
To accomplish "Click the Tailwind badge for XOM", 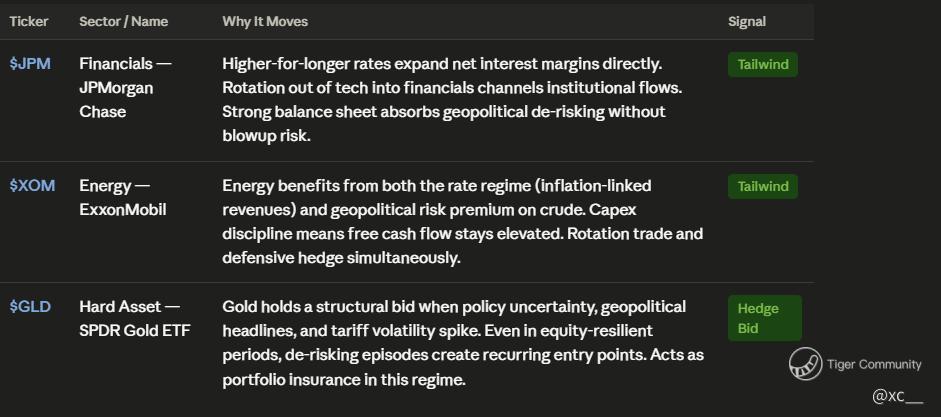I will tap(763, 187).
